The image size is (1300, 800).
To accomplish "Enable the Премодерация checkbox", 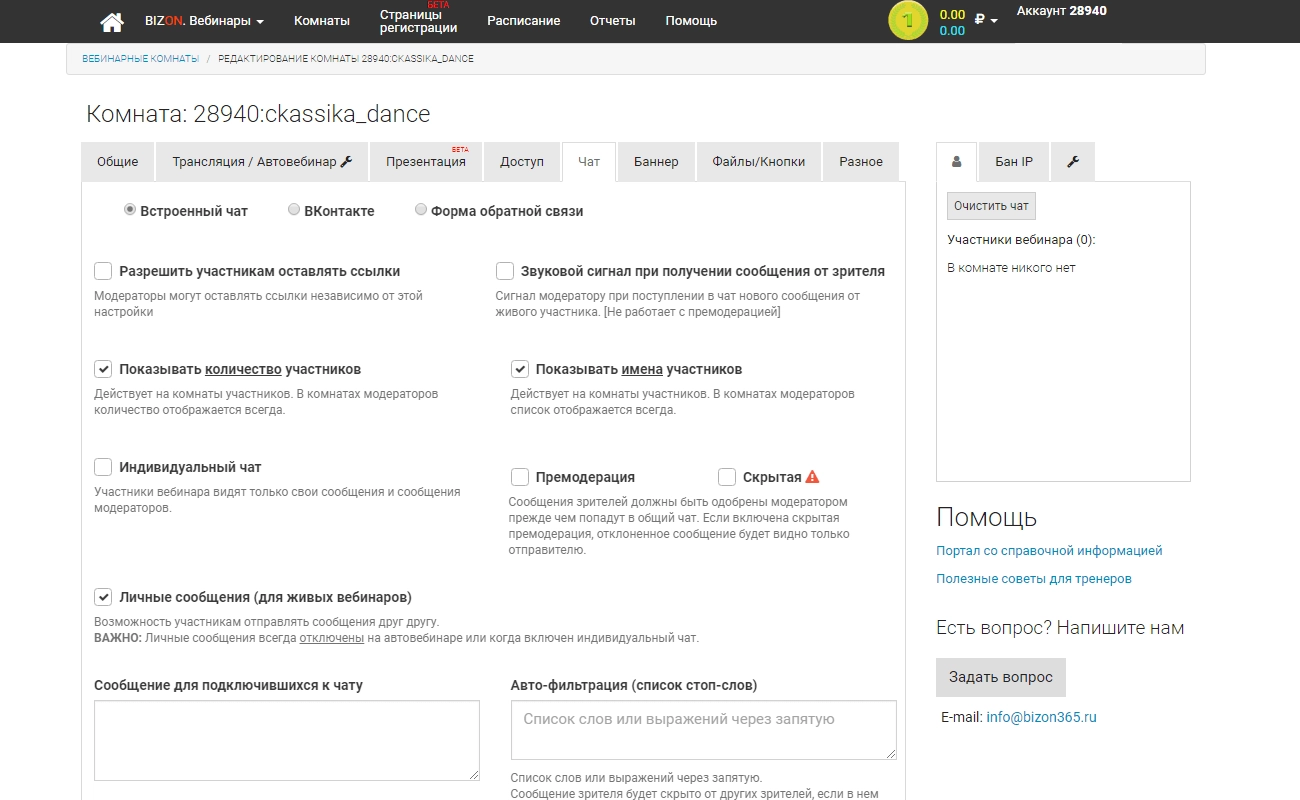I will 520,477.
